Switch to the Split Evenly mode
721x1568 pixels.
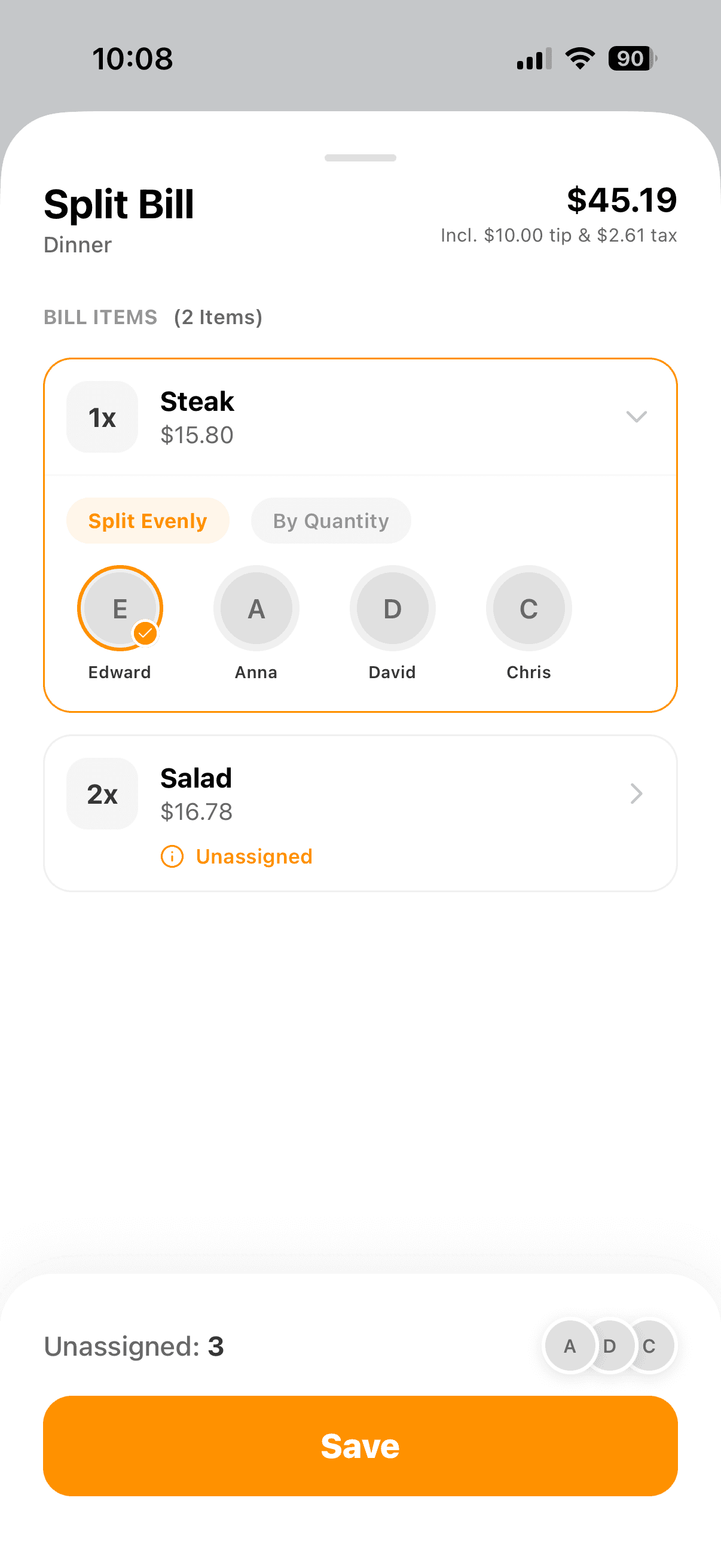click(x=147, y=521)
